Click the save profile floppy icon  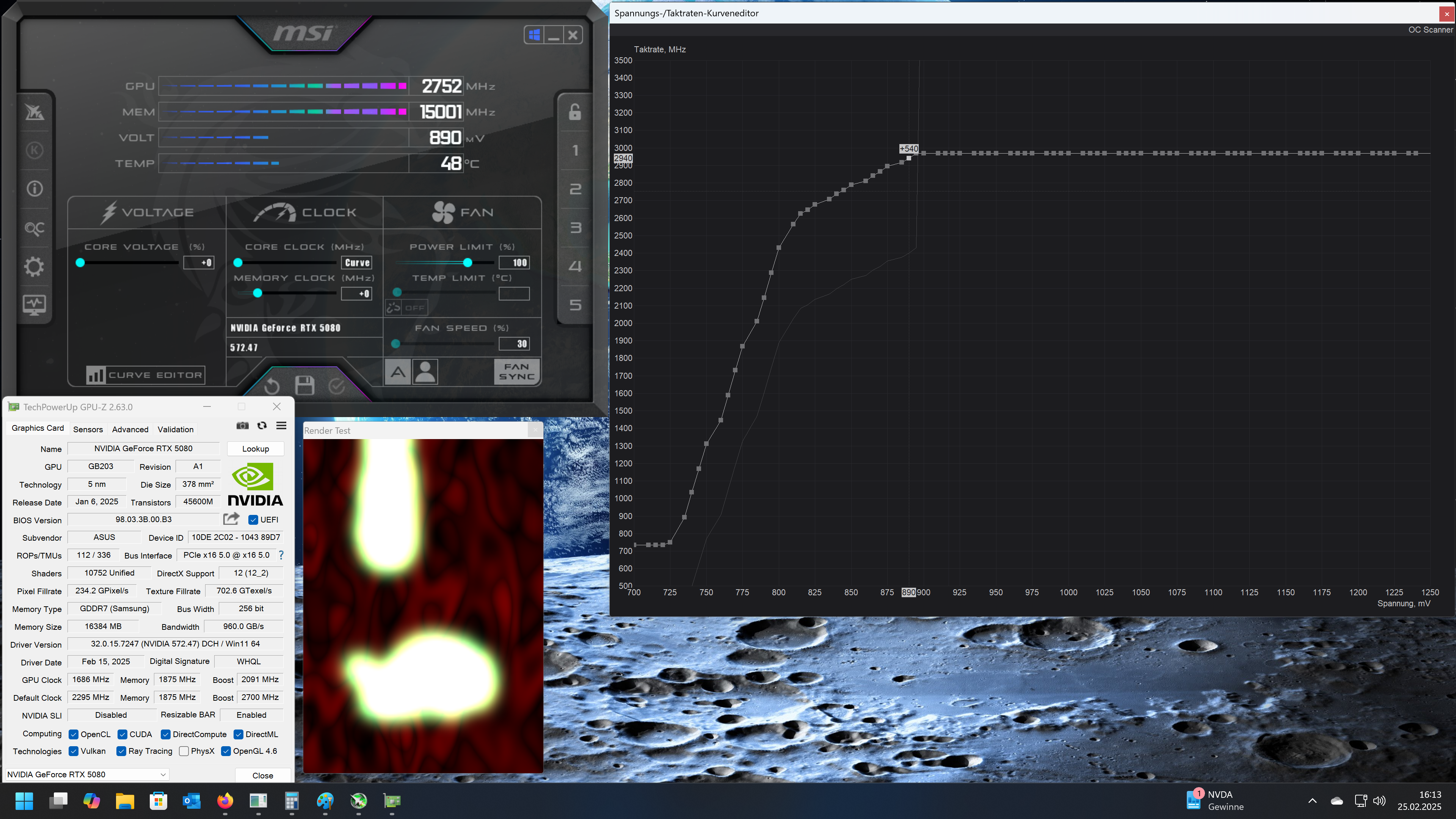point(304,386)
